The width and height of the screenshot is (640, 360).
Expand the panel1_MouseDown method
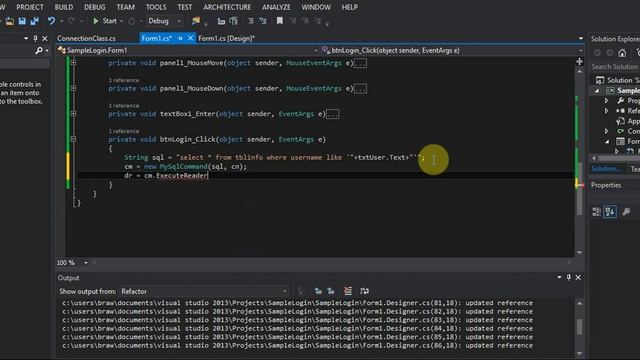73,88
